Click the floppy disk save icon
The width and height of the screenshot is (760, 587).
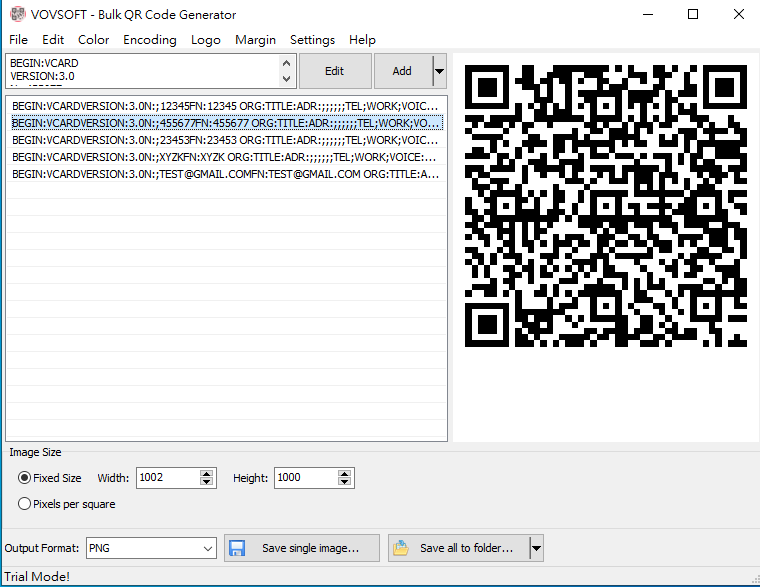coord(238,548)
